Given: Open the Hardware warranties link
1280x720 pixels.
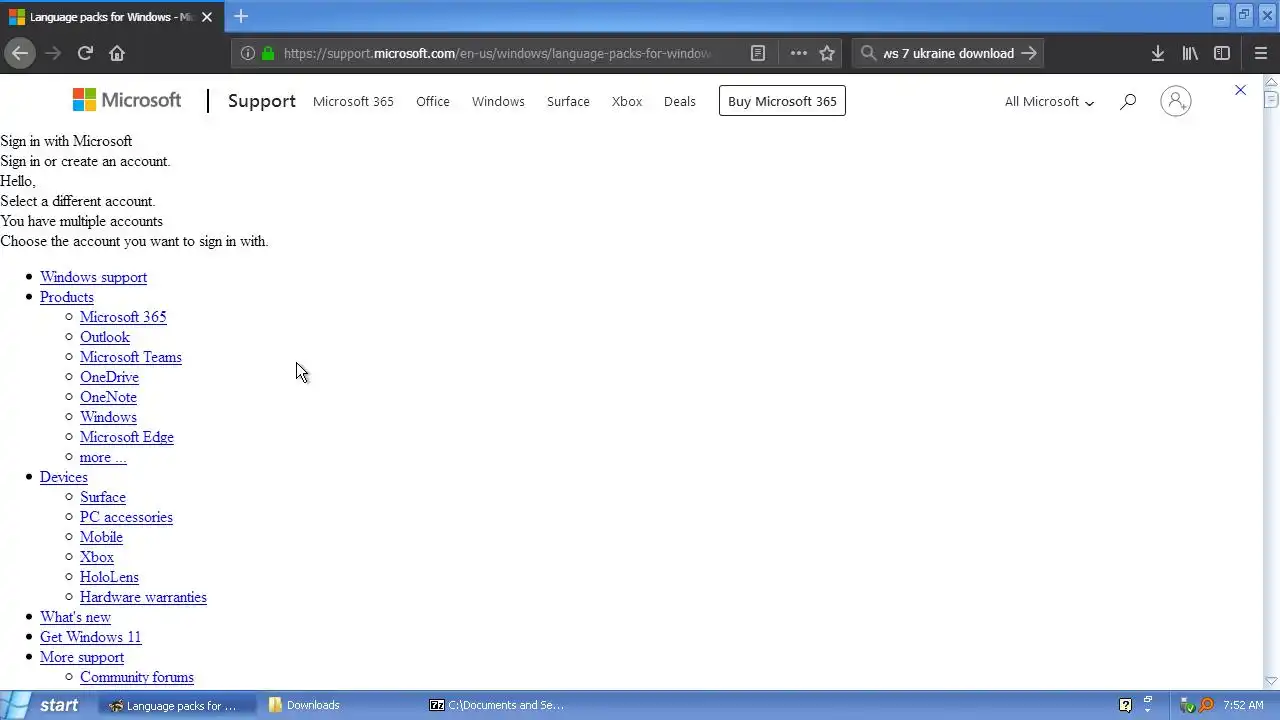Looking at the screenshot, I should pyautogui.click(x=143, y=597).
